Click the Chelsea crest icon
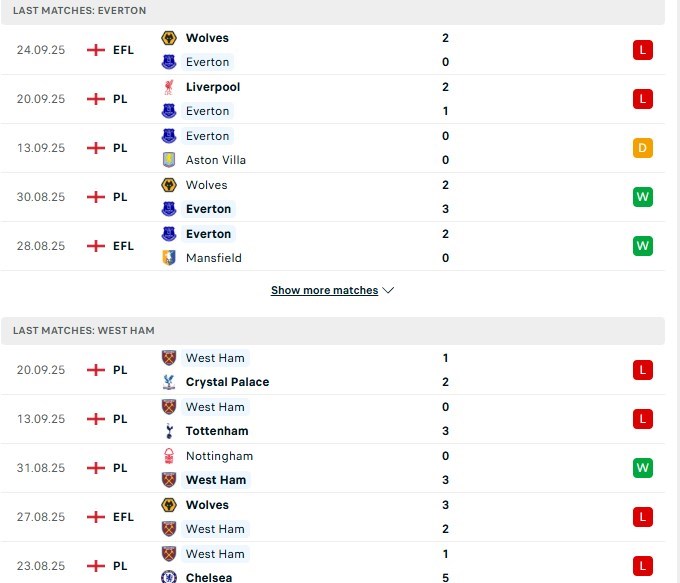The height and width of the screenshot is (583, 680). tap(169, 577)
